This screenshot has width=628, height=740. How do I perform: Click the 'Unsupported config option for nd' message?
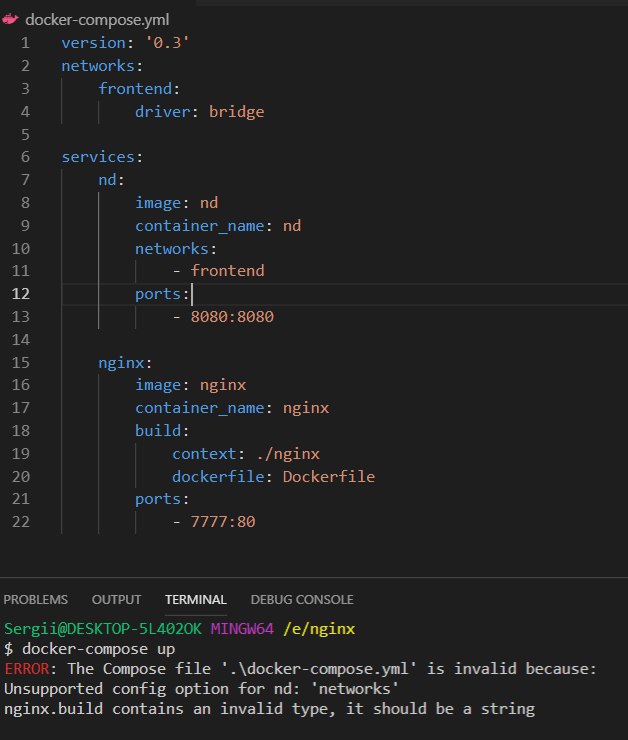201,689
